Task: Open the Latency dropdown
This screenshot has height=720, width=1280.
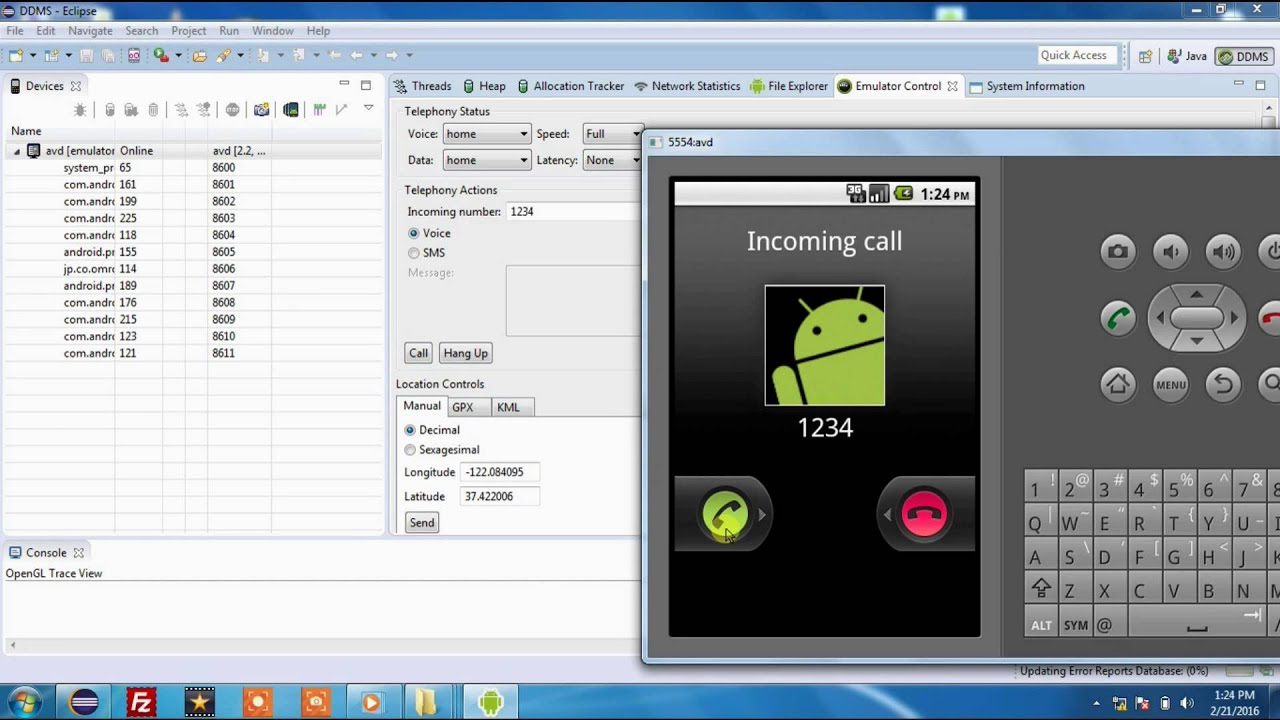Action: tap(612, 160)
